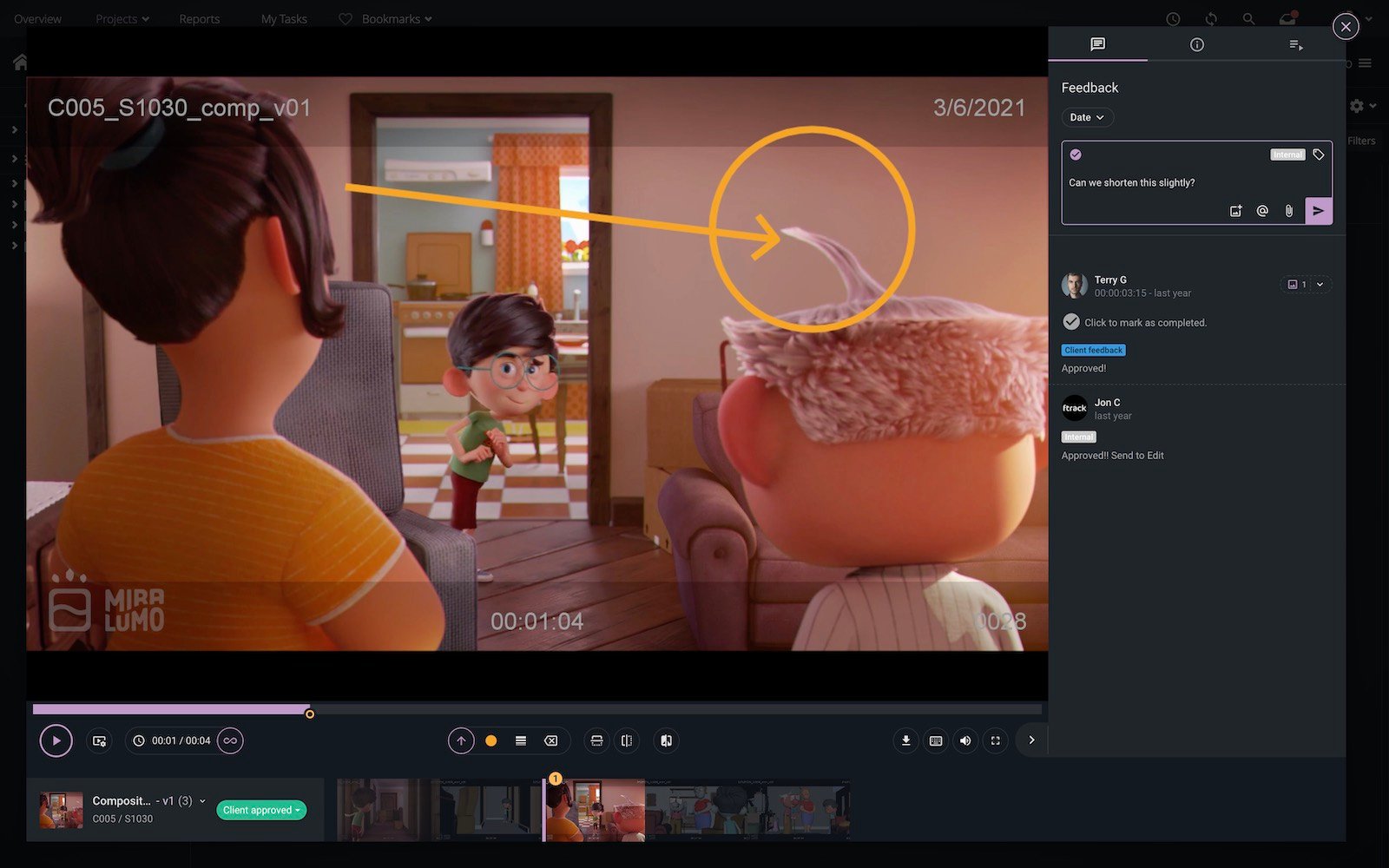Enter fullscreen mode in the player
Image resolution: width=1389 pixels, height=868 pixels.
996,740
